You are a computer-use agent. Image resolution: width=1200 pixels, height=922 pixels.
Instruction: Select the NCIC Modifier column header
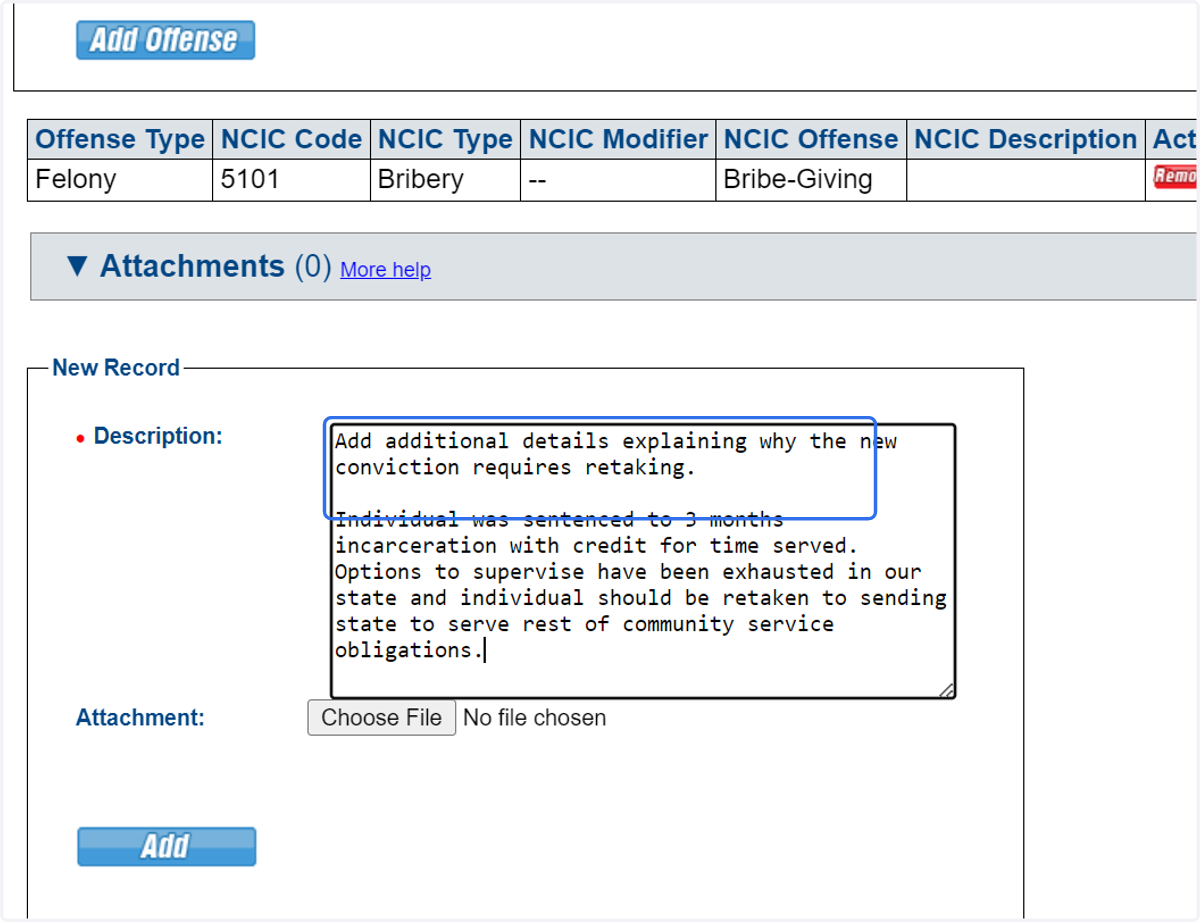tap(618, 139)
